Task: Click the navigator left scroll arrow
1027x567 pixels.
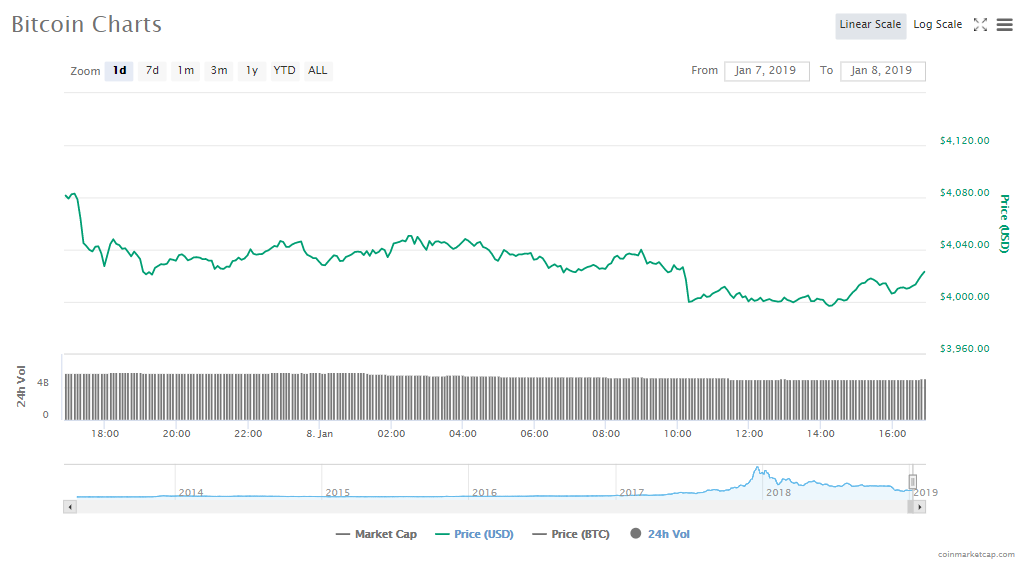Action: (x=69, y=507)
